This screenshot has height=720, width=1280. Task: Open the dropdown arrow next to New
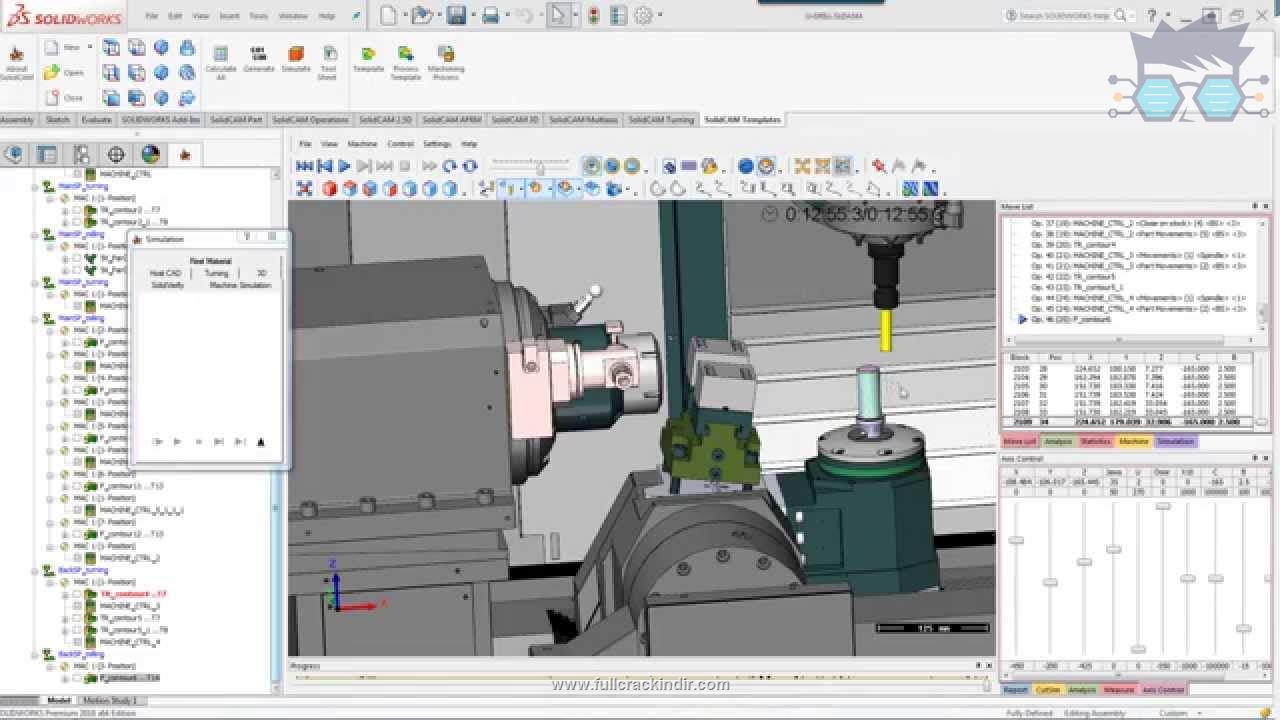[90, 47]
